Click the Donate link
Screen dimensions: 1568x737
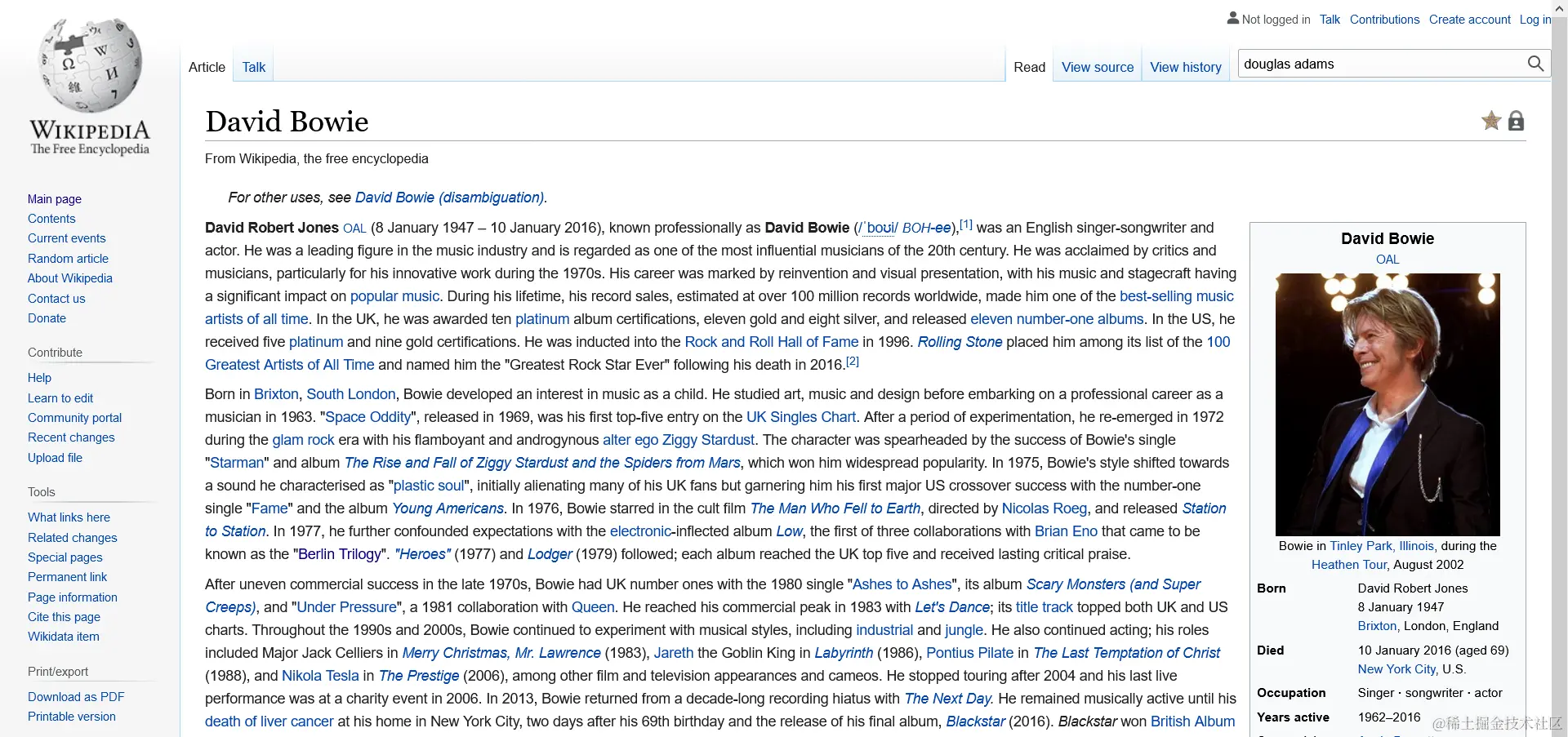click(47, 318)
